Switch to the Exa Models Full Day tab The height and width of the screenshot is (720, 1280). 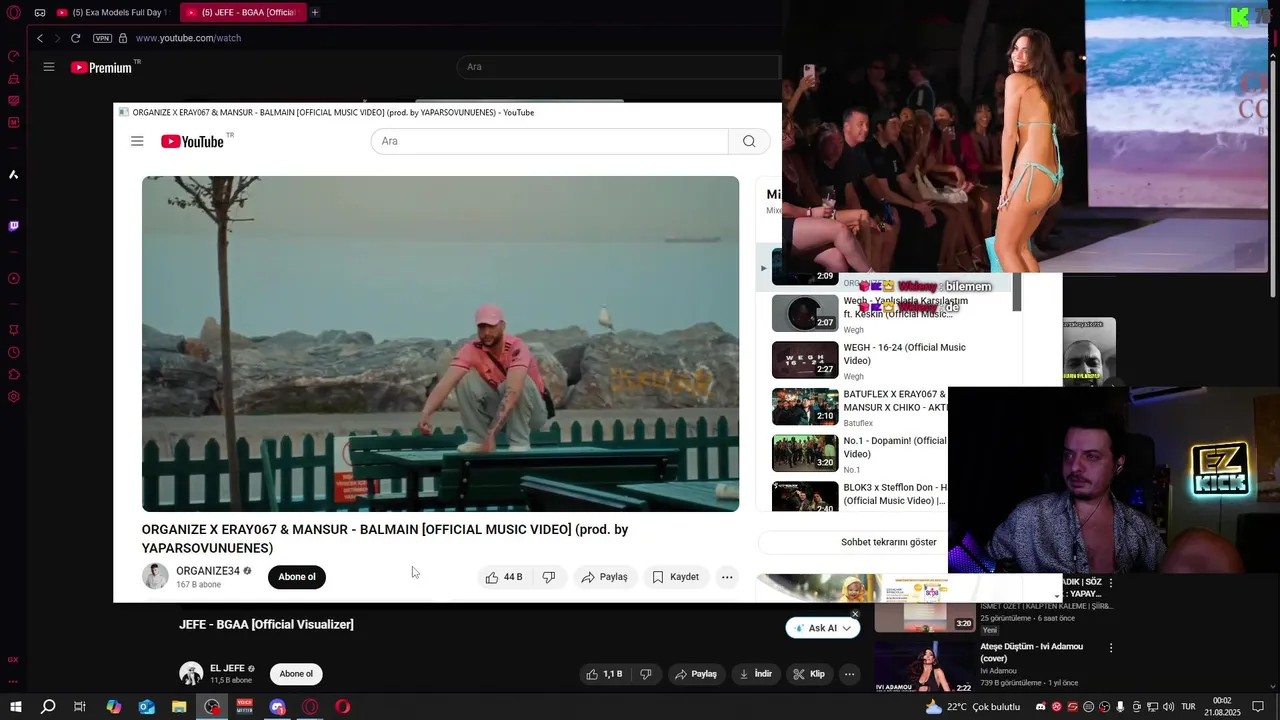pyautogui.click(x=113, y=13)
